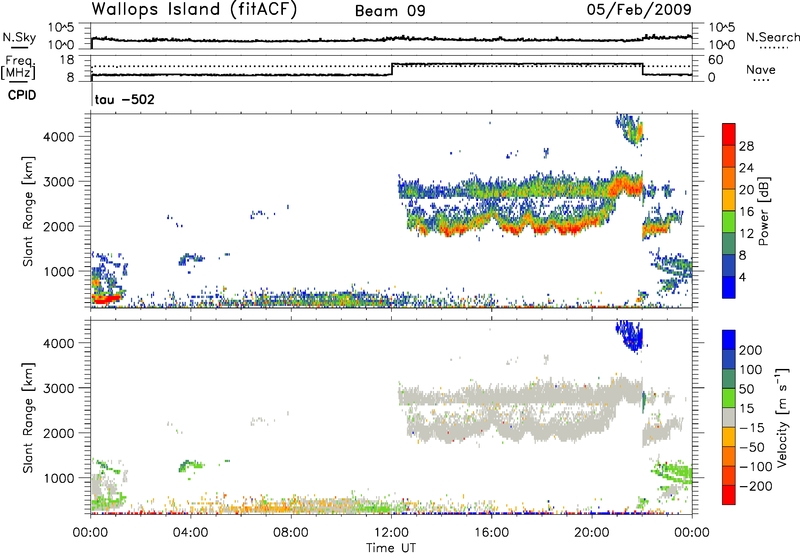
Task: Select the red bottom of velocity colorbar
Action: [x=729, y=495]
